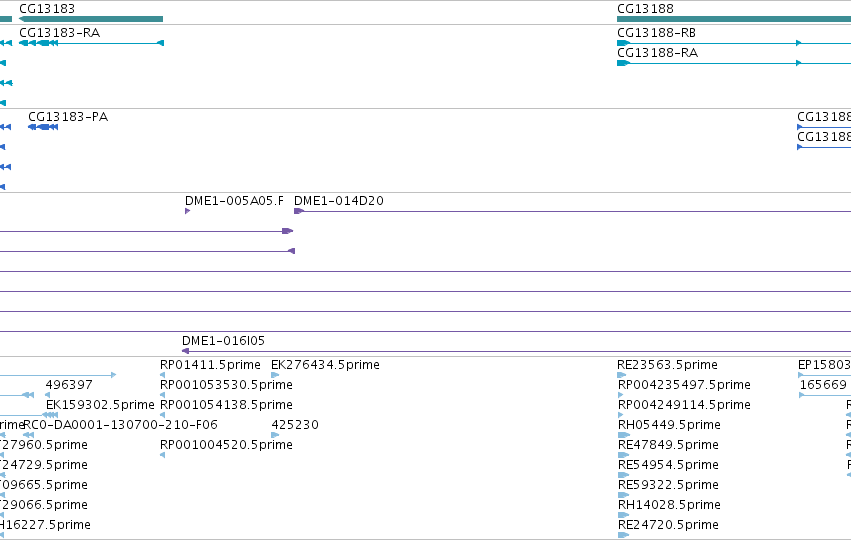
Task: Select the CG13183-RA transcript label
Action: 60,33
